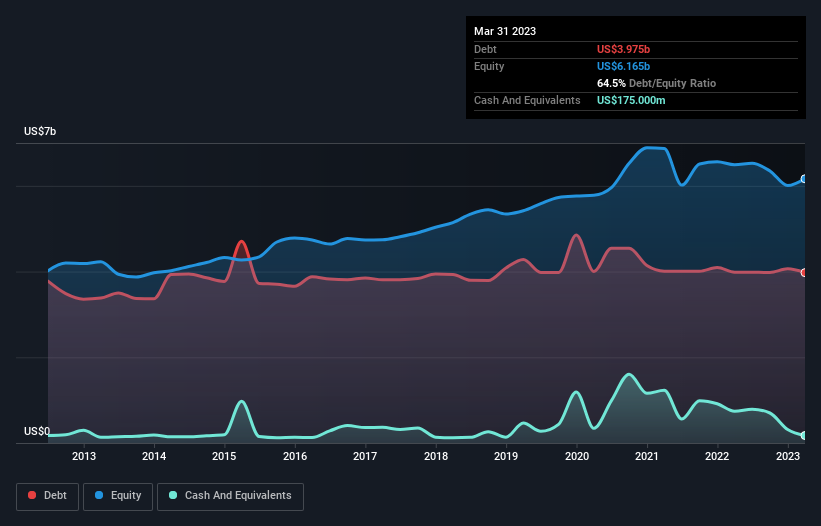Click the blue Equity legend dot
The image size is (821, 526).
[x=99, y=495]
